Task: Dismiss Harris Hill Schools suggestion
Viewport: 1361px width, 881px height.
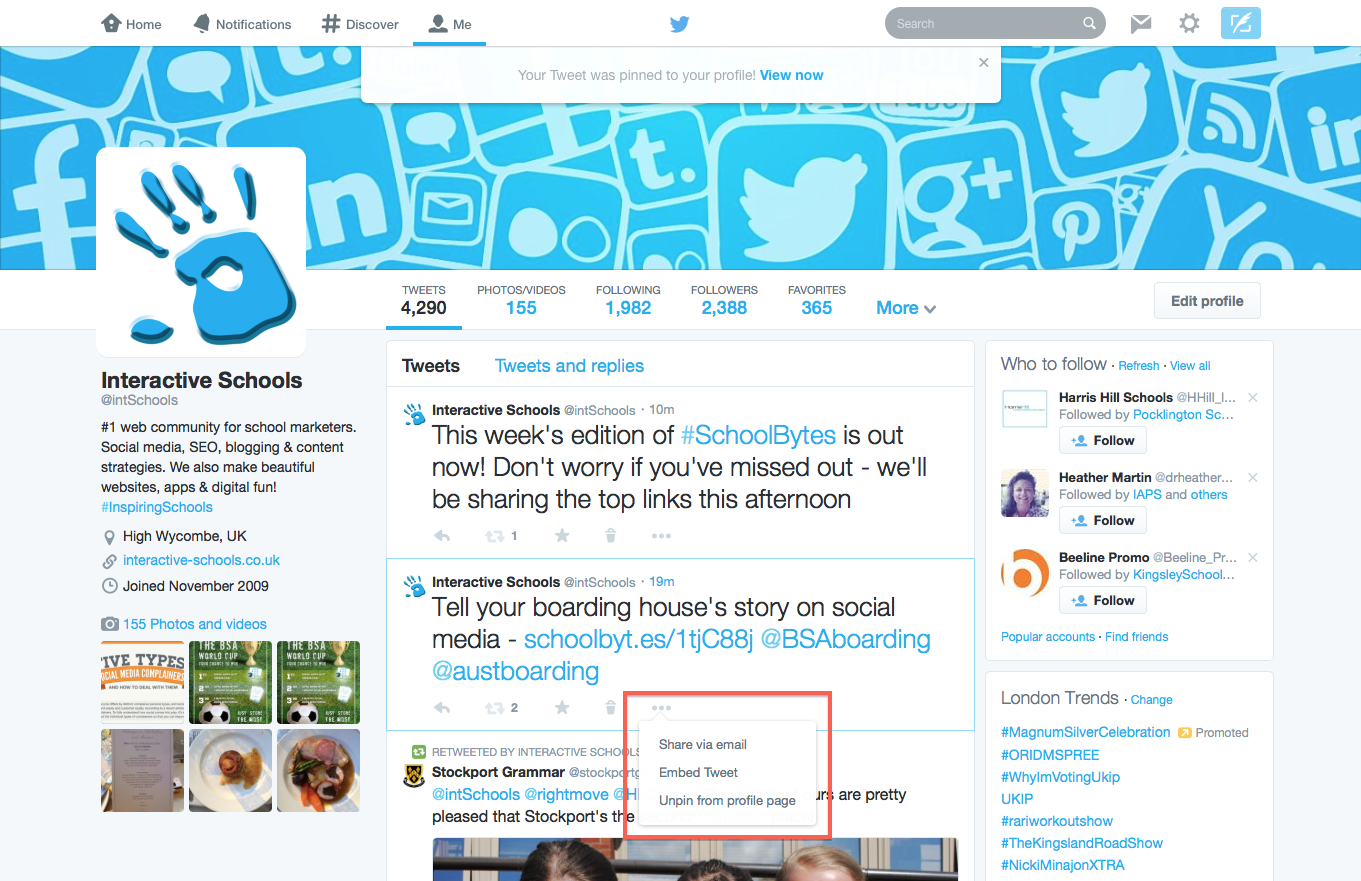Action: [1253, 398]
